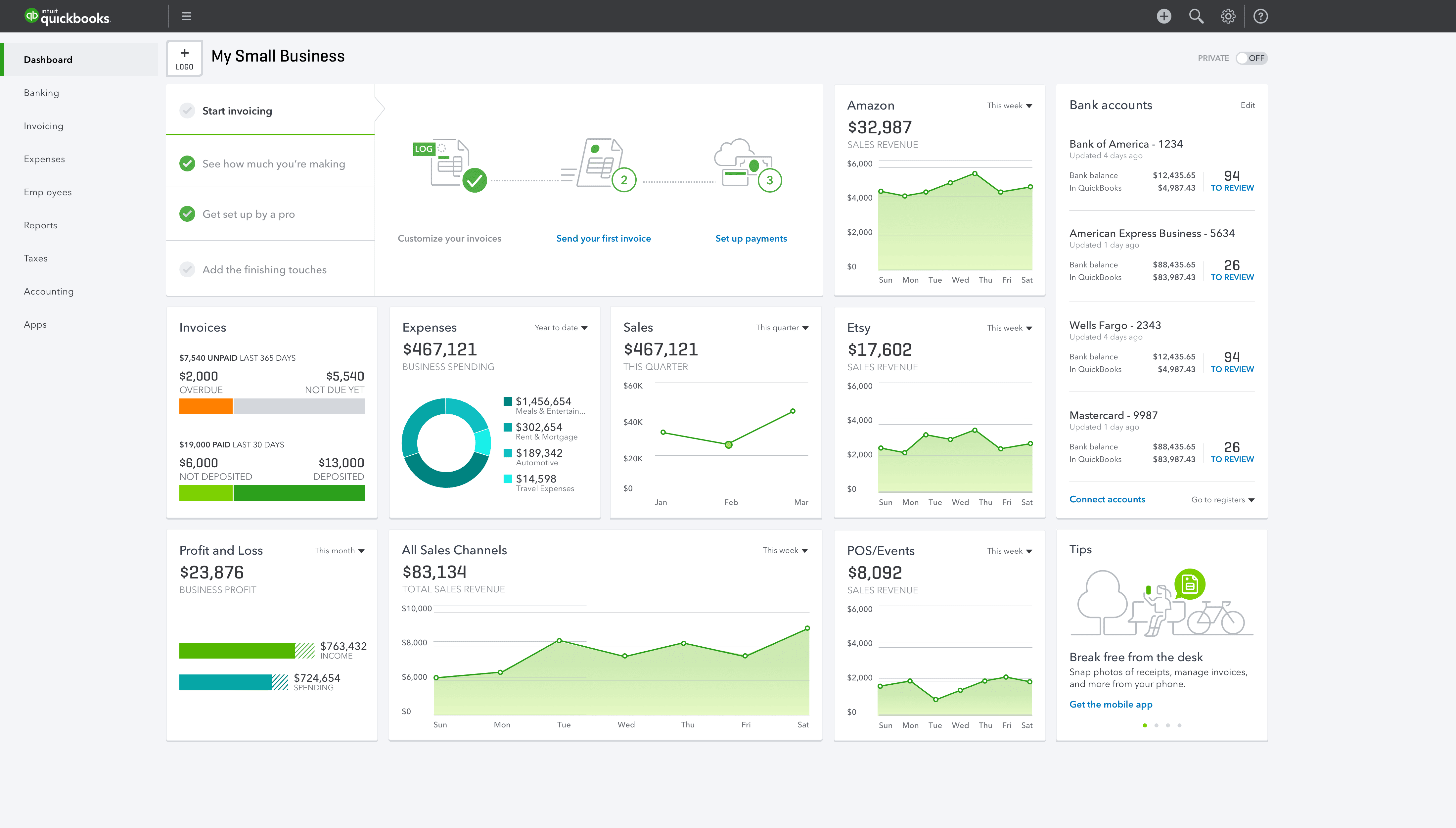
Task: Check the Start invoicing circle
Action: click(187, 110)
